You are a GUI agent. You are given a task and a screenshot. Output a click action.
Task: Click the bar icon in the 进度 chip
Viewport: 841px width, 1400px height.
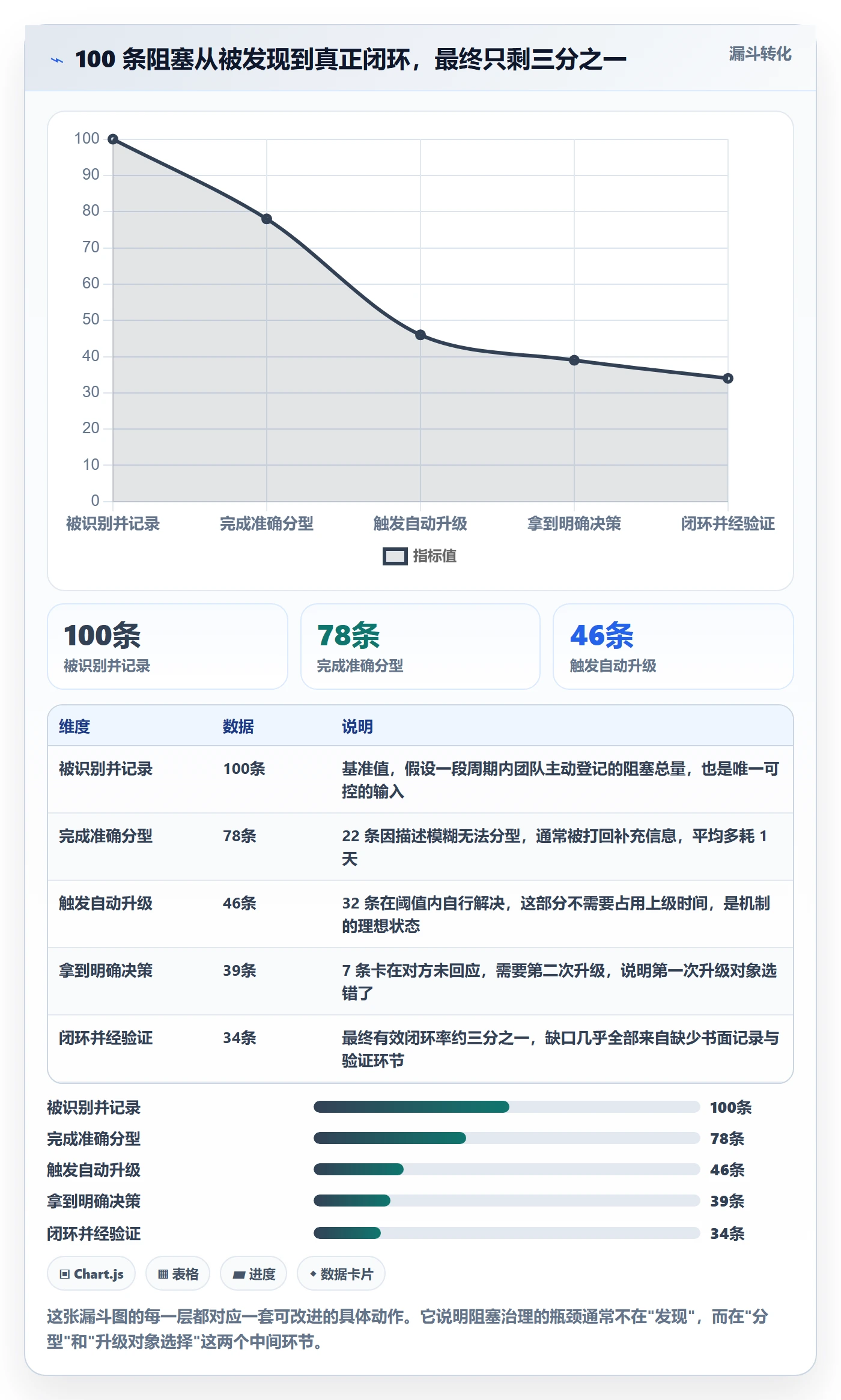(x=239, y=1274)
